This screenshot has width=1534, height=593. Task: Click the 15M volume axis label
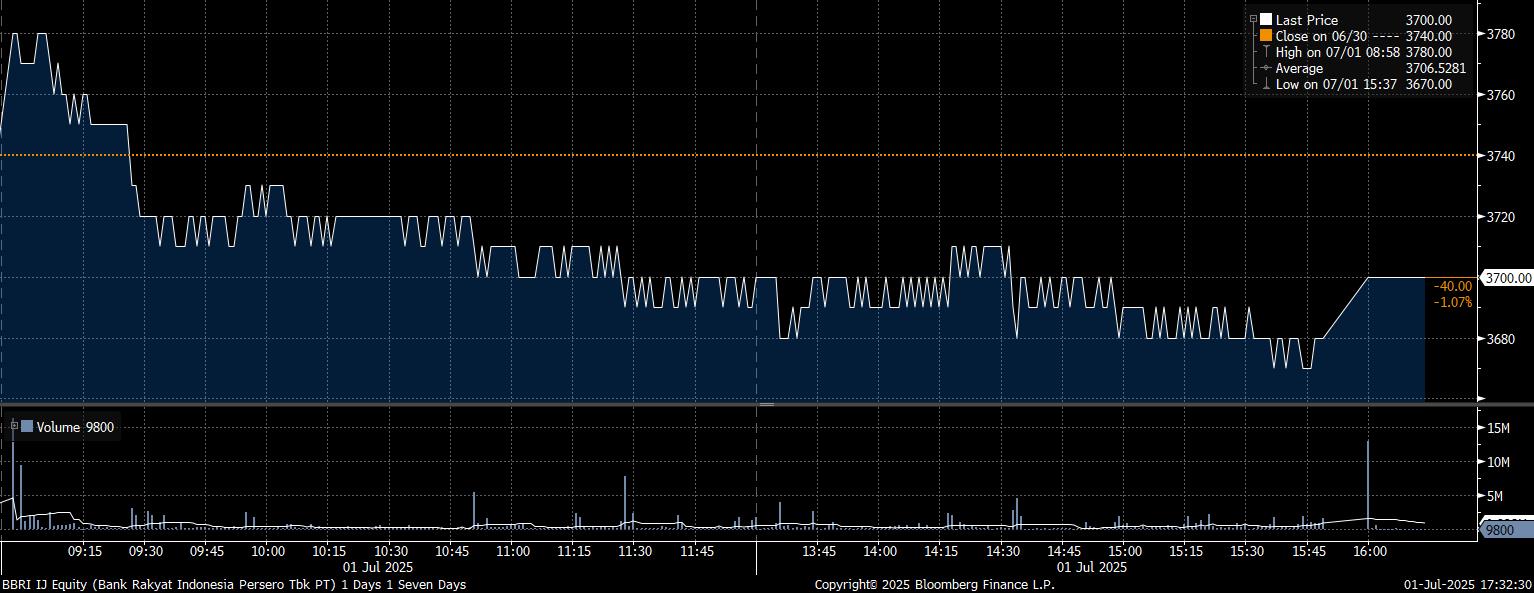(1498, 428)
